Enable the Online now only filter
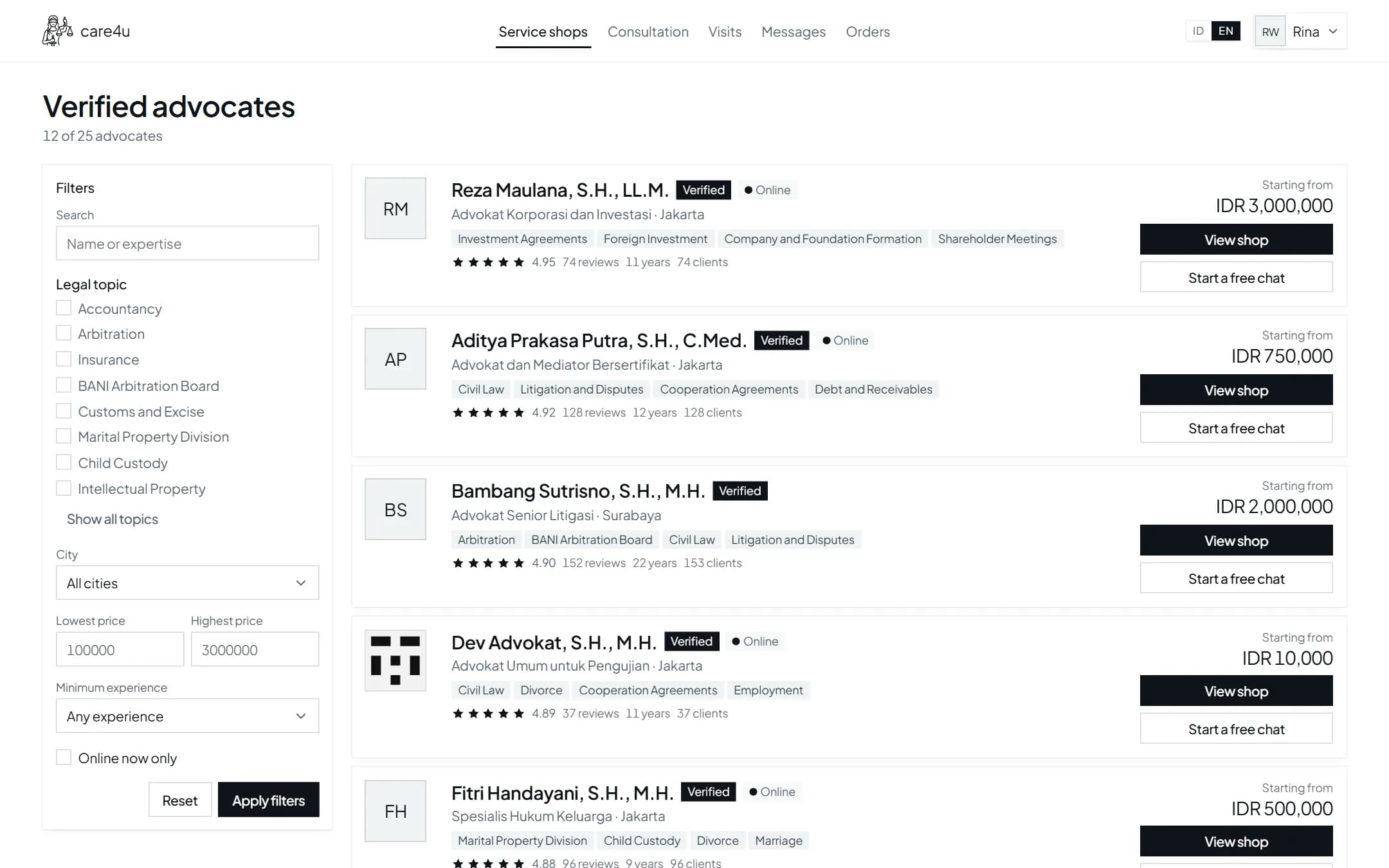Screen dimensions: 1389x868 pos(64,757)
